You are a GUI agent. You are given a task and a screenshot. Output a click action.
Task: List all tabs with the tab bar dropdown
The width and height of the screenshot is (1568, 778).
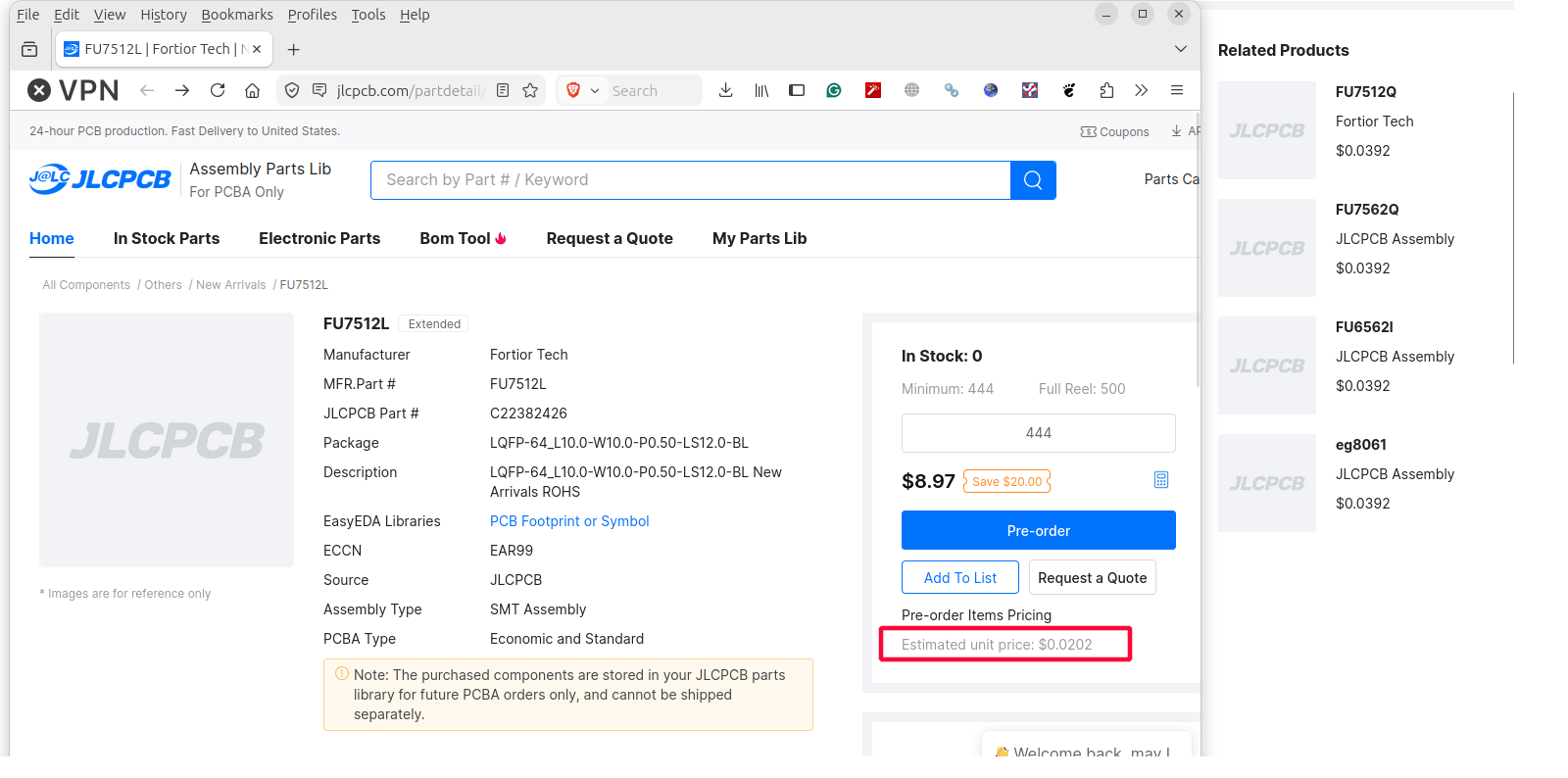click(1181, 49)
